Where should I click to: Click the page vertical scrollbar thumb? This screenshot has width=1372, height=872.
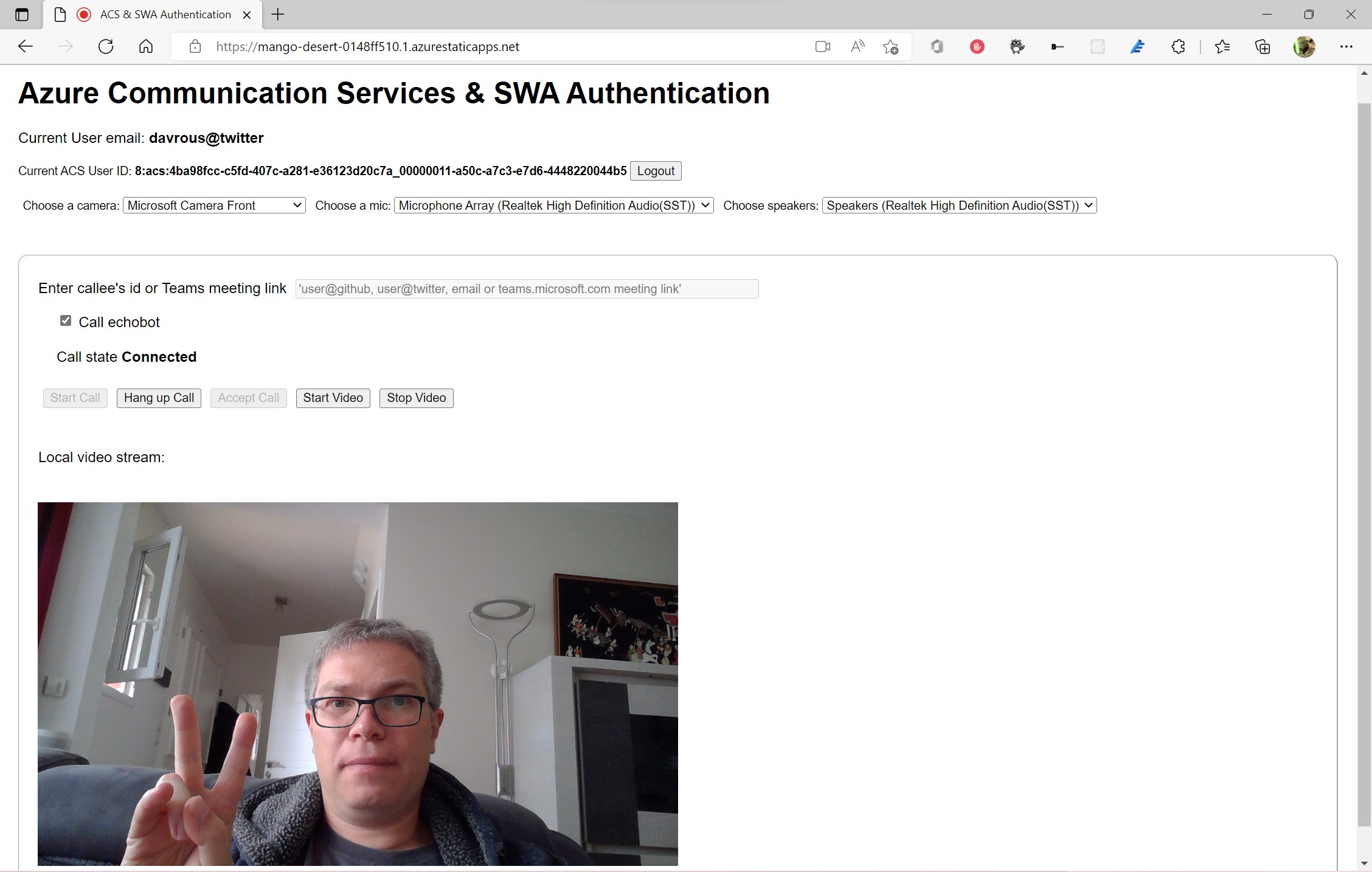click(1364, 465)
